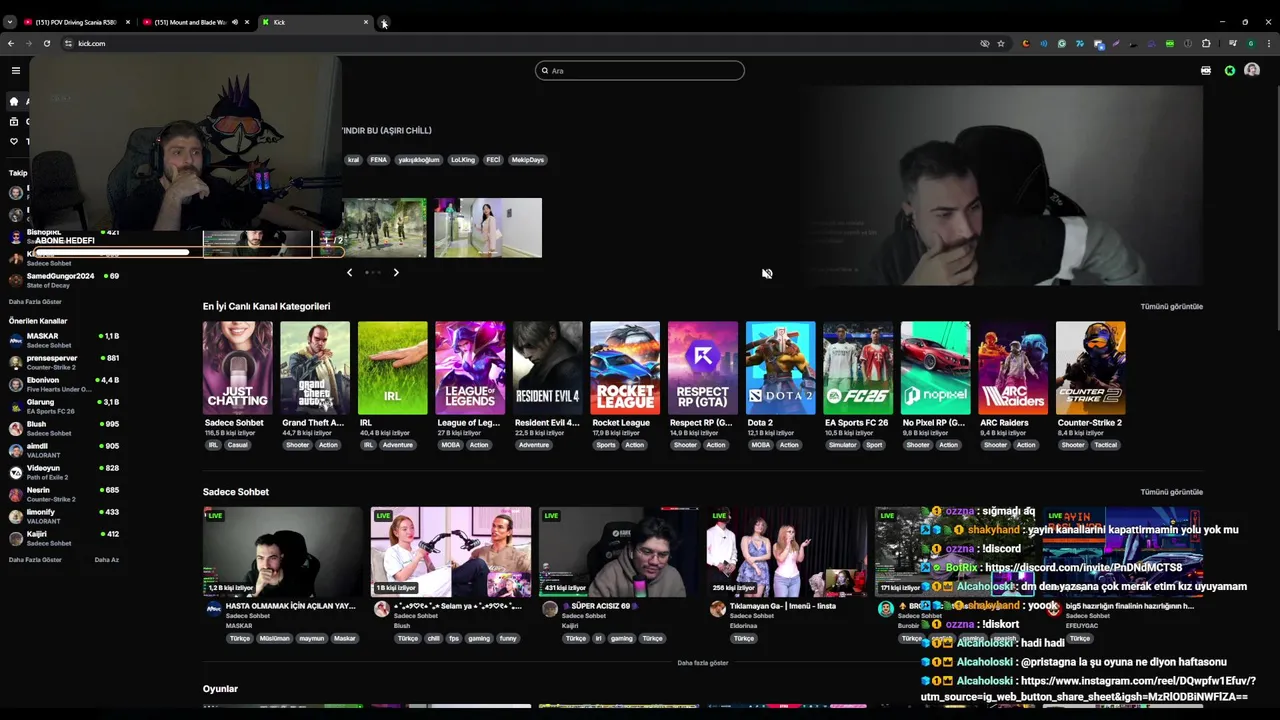Viewport: 1280px width, 720px height.
Task: Open site information icon beside kick.com
Action: (x=68, y=43)
